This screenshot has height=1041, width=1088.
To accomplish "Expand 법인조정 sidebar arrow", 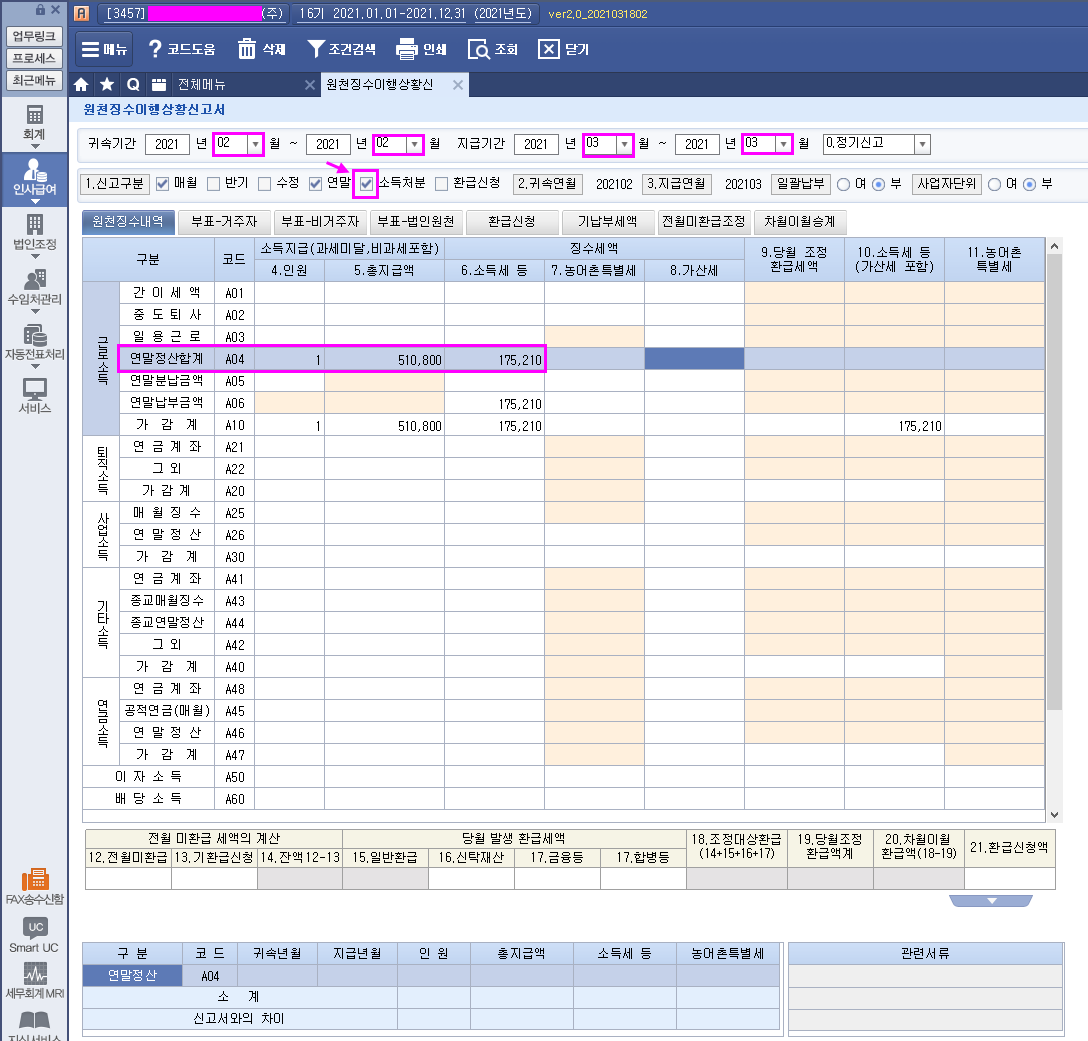I will (x=35, y=257).
